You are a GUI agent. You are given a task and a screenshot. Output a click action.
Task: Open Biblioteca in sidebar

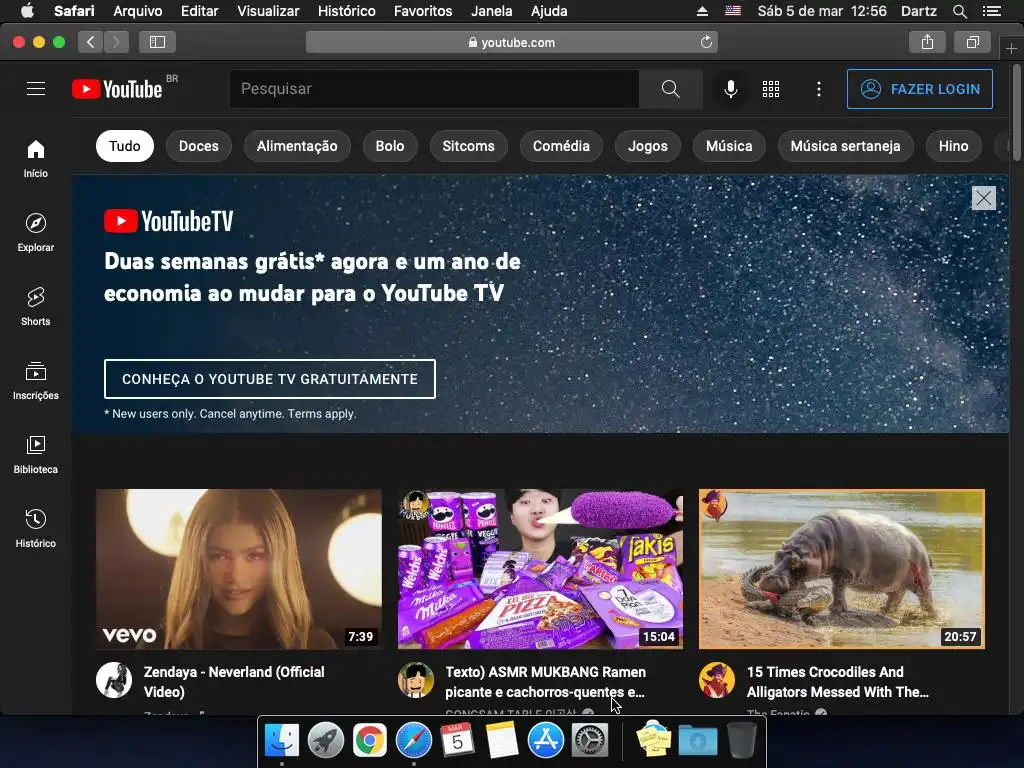36,455
